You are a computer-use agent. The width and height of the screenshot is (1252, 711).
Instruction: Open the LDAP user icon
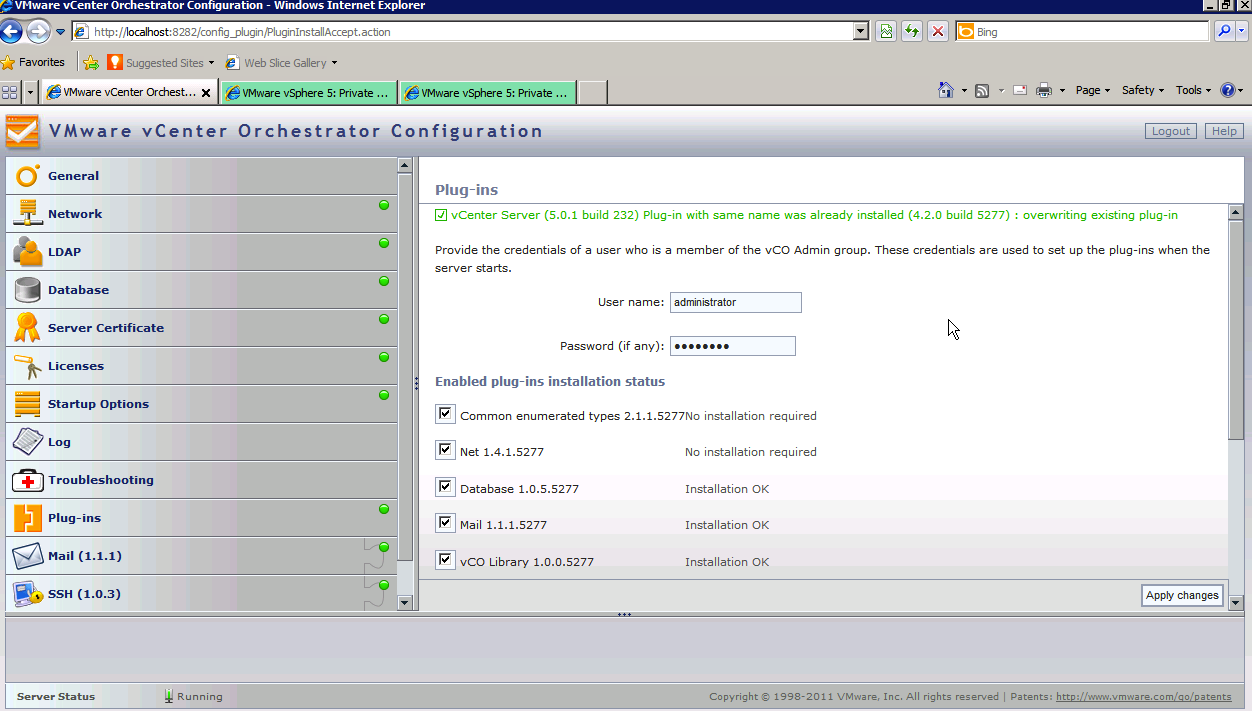click(27, 252)
